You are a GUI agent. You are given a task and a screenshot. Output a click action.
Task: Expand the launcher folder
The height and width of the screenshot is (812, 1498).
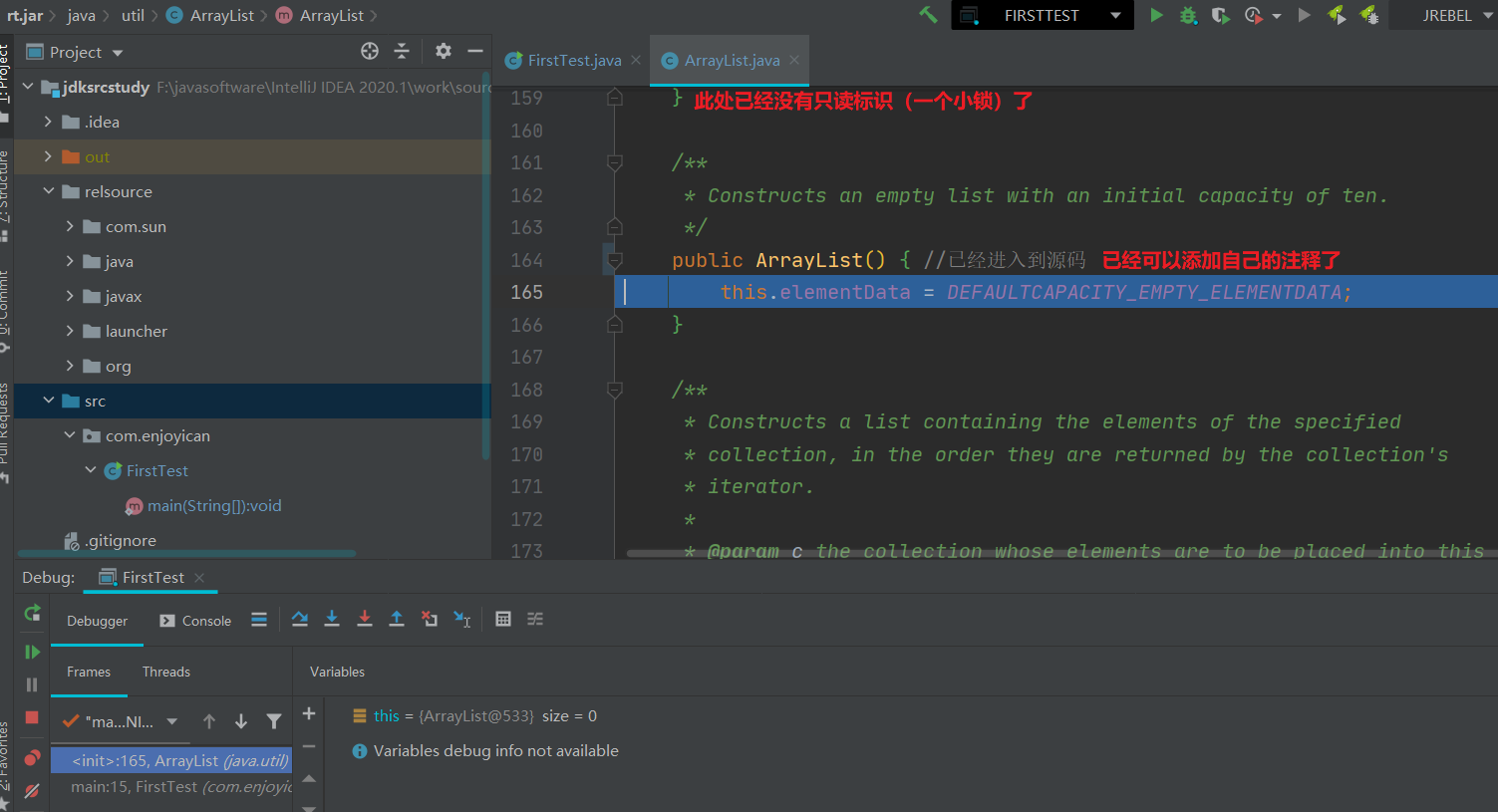(x=69, y=331)
